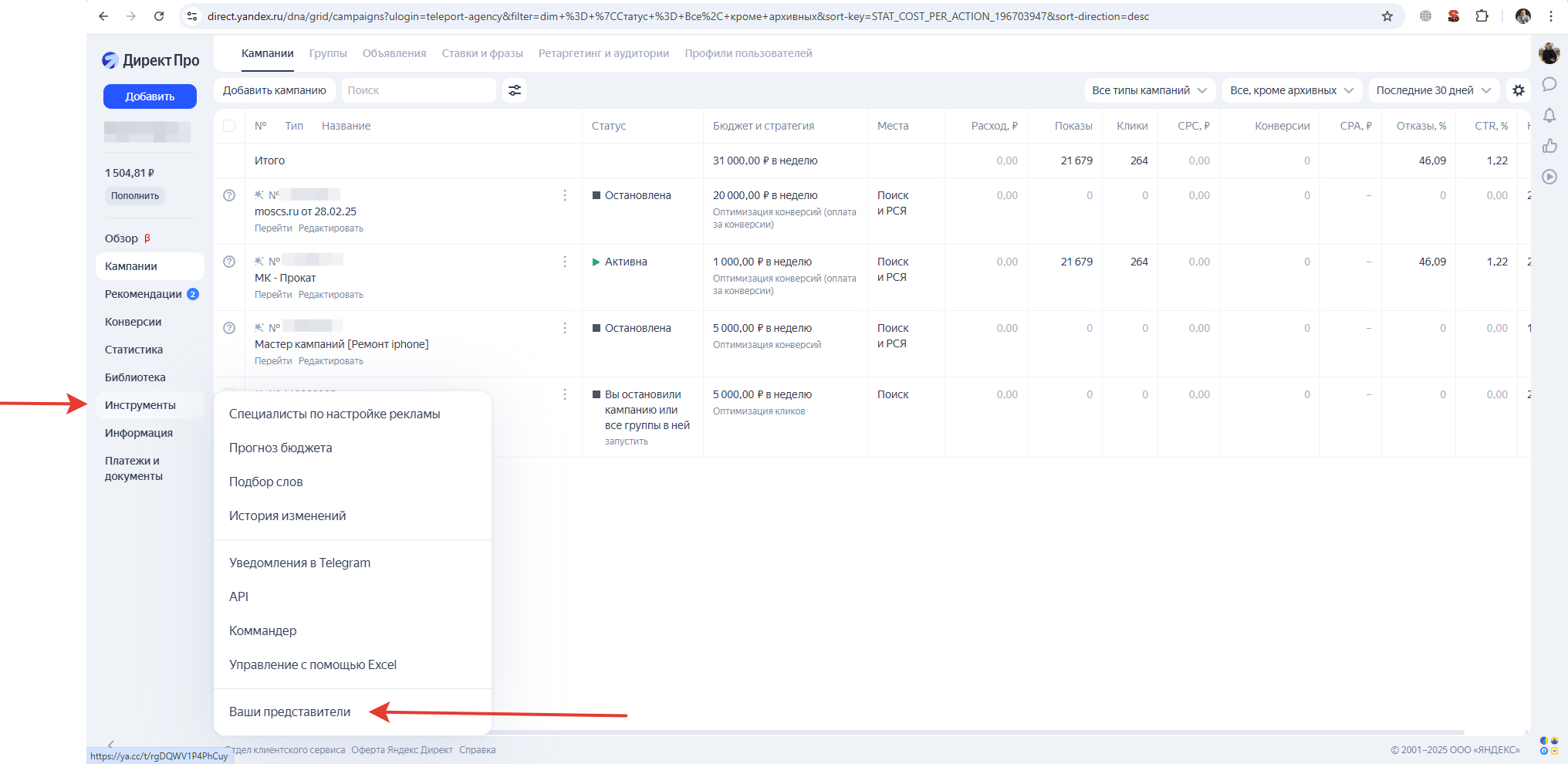Switch to Ретаргетинг и аудитории tab
This screenshot has height=764, width=1568.
(603, 53)
